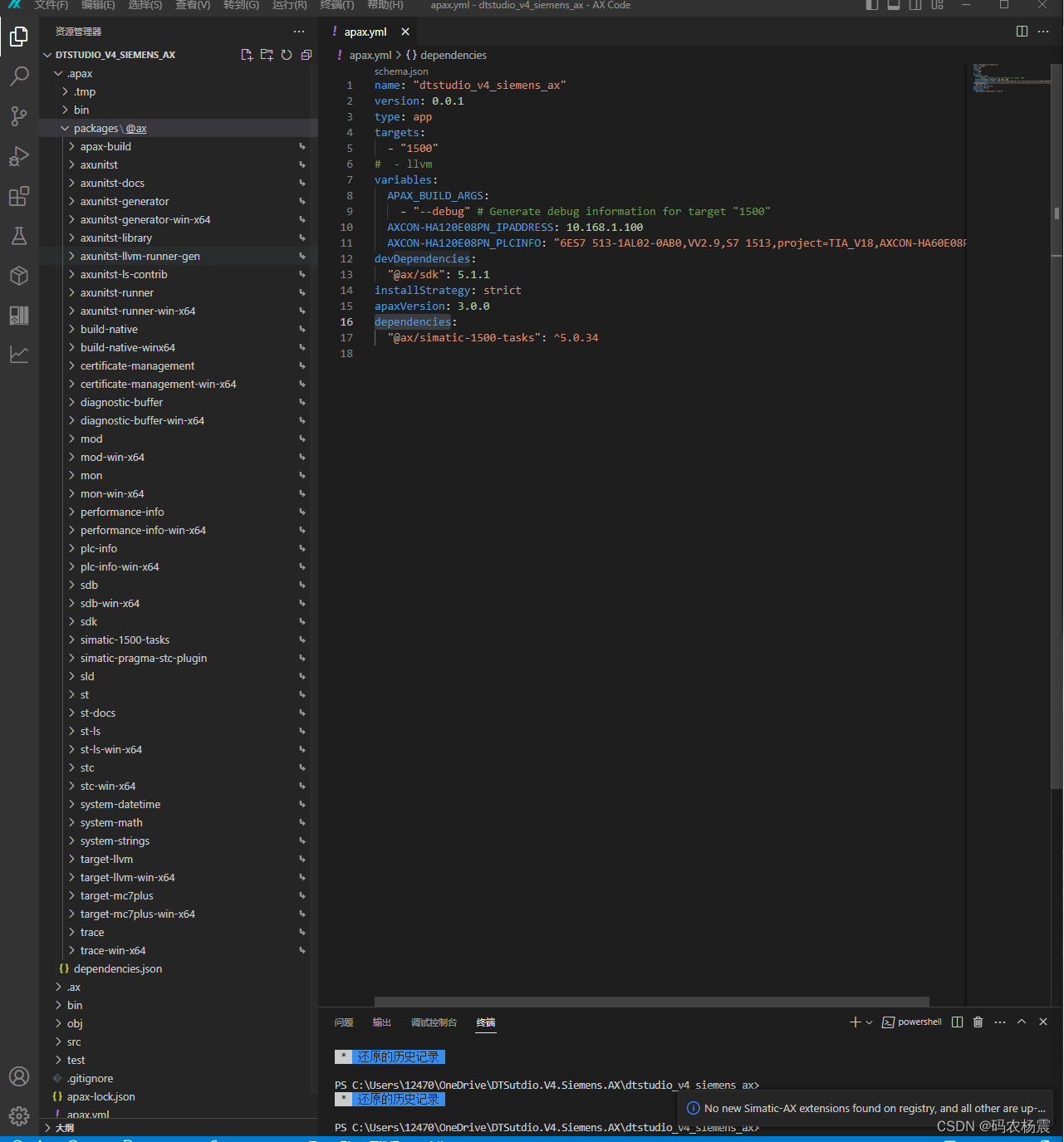Toggle primary sidebar layout icon in title bar
The width and height of the screenshot is (1064, 1142).
click(x=872, y=5)
